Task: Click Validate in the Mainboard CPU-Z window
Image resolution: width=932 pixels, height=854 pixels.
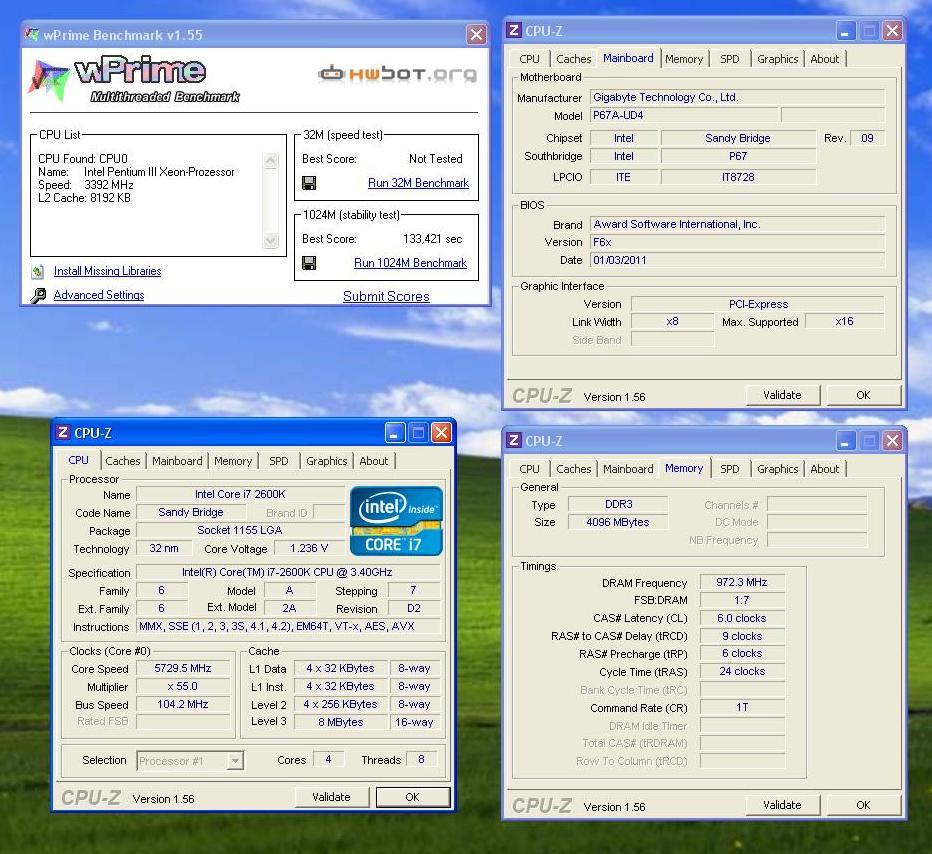Action: (782, 395)
